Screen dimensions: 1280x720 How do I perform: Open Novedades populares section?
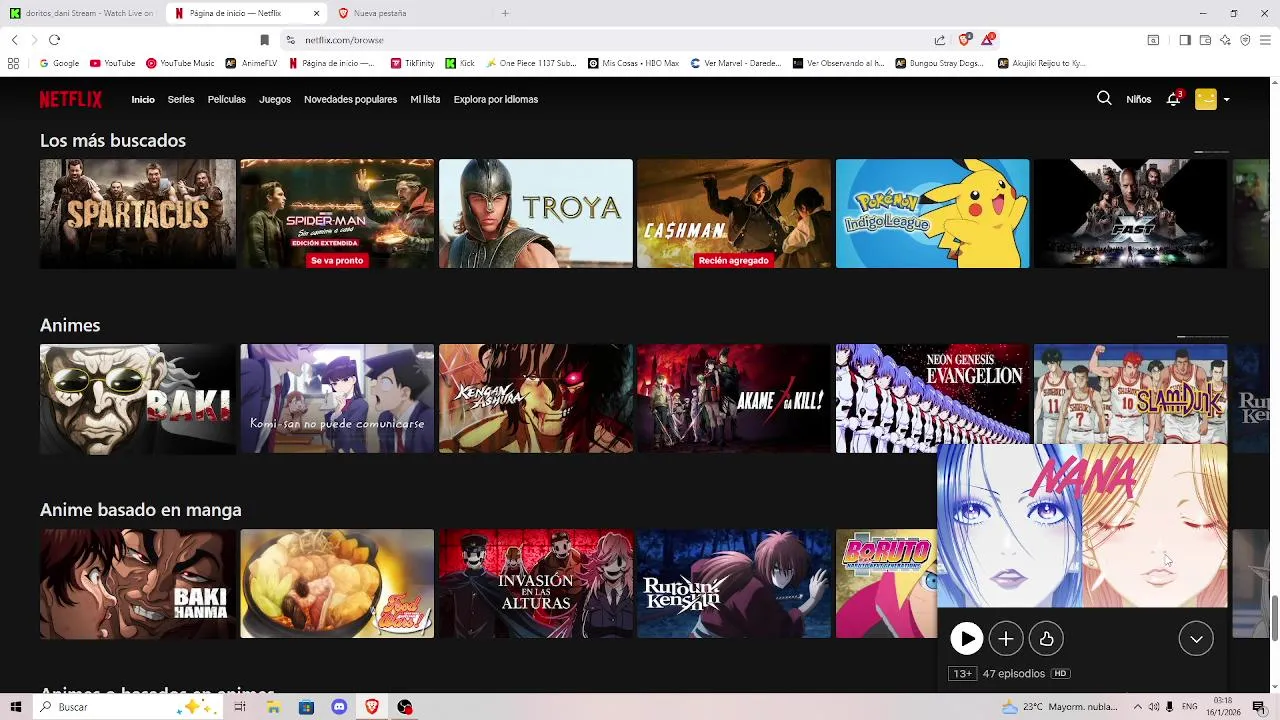point(350,99)
